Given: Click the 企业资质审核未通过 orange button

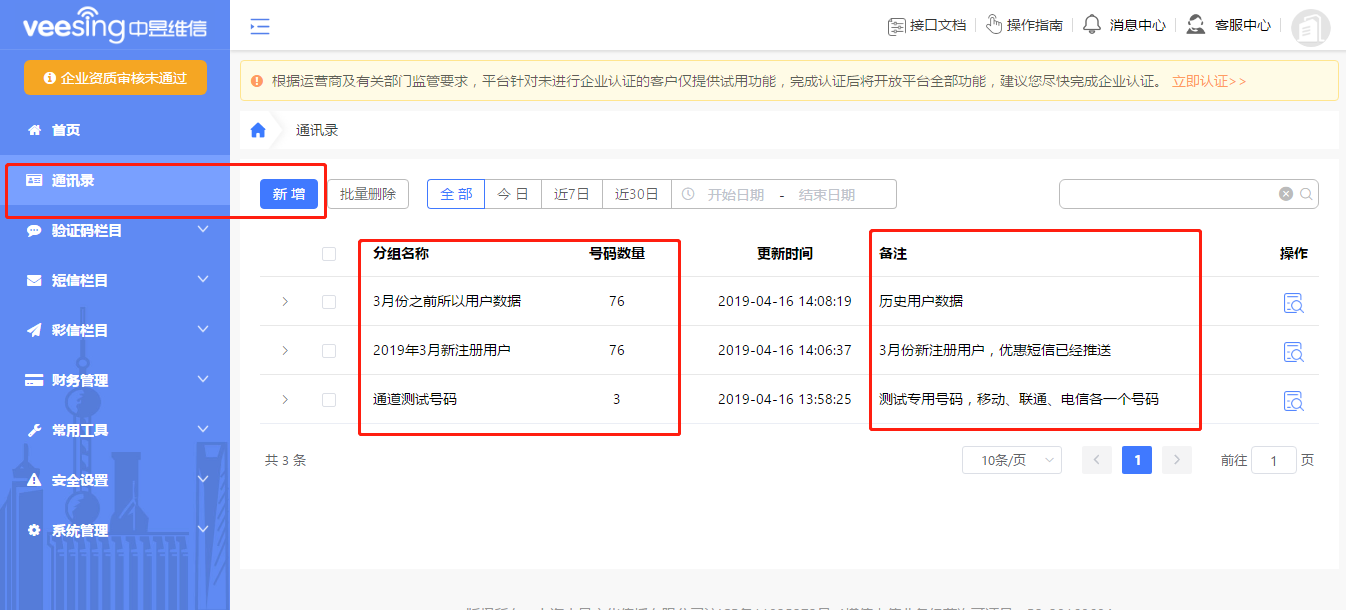Looking at the screenshot, I should coord(115,77).
